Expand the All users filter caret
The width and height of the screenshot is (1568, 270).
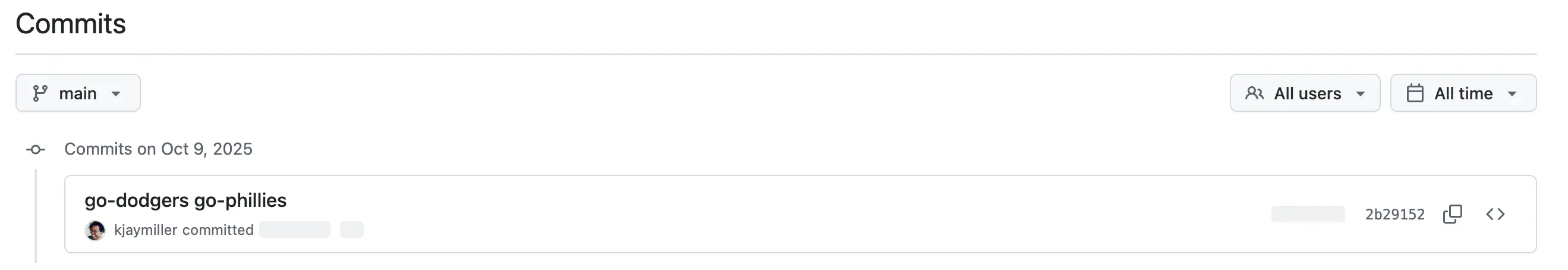[x=1361, y=94]
